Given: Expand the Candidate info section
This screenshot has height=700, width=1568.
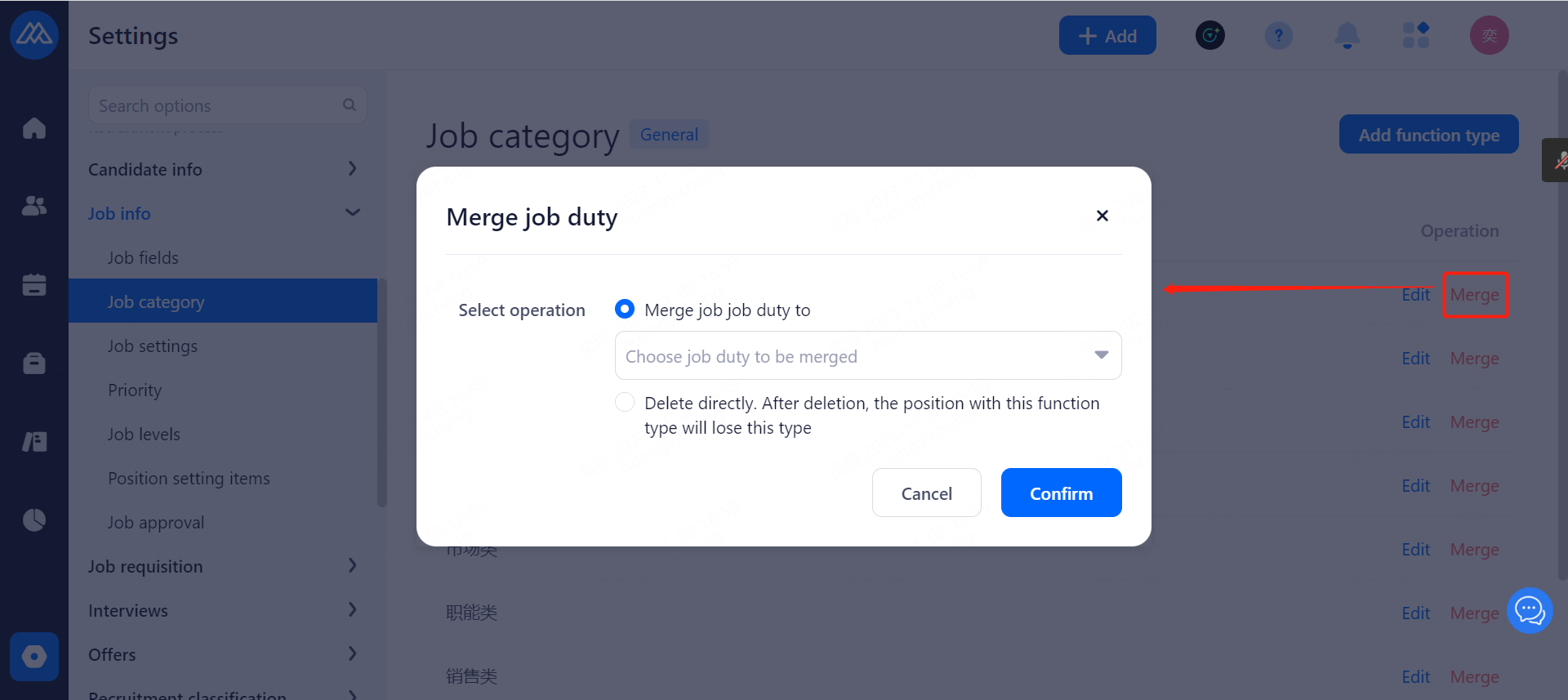Looking at the screenshot, I should 223,169.
